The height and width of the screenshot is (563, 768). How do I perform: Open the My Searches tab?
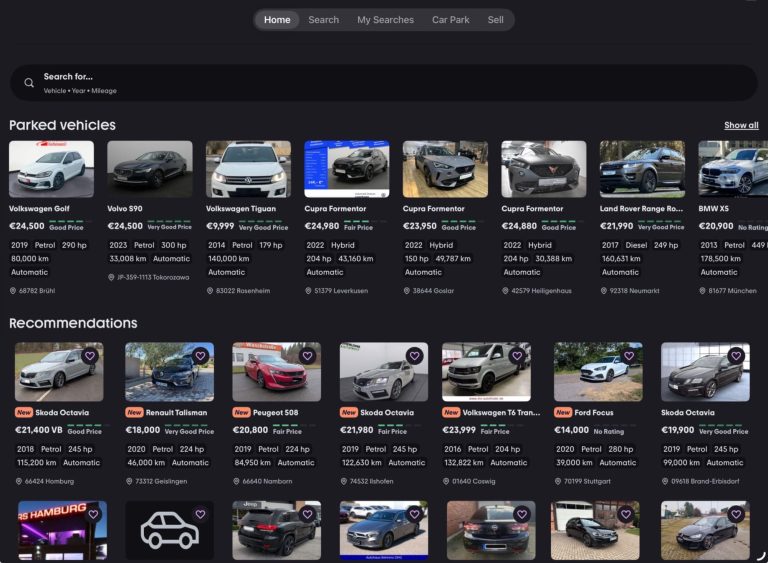(x=385, y=20)
